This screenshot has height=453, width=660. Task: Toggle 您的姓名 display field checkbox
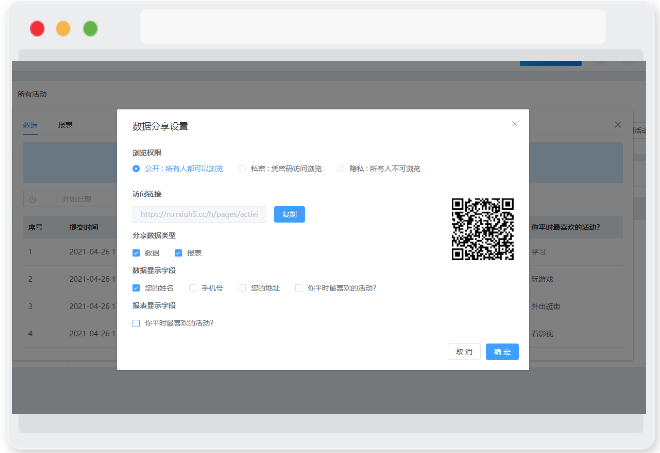136,288
